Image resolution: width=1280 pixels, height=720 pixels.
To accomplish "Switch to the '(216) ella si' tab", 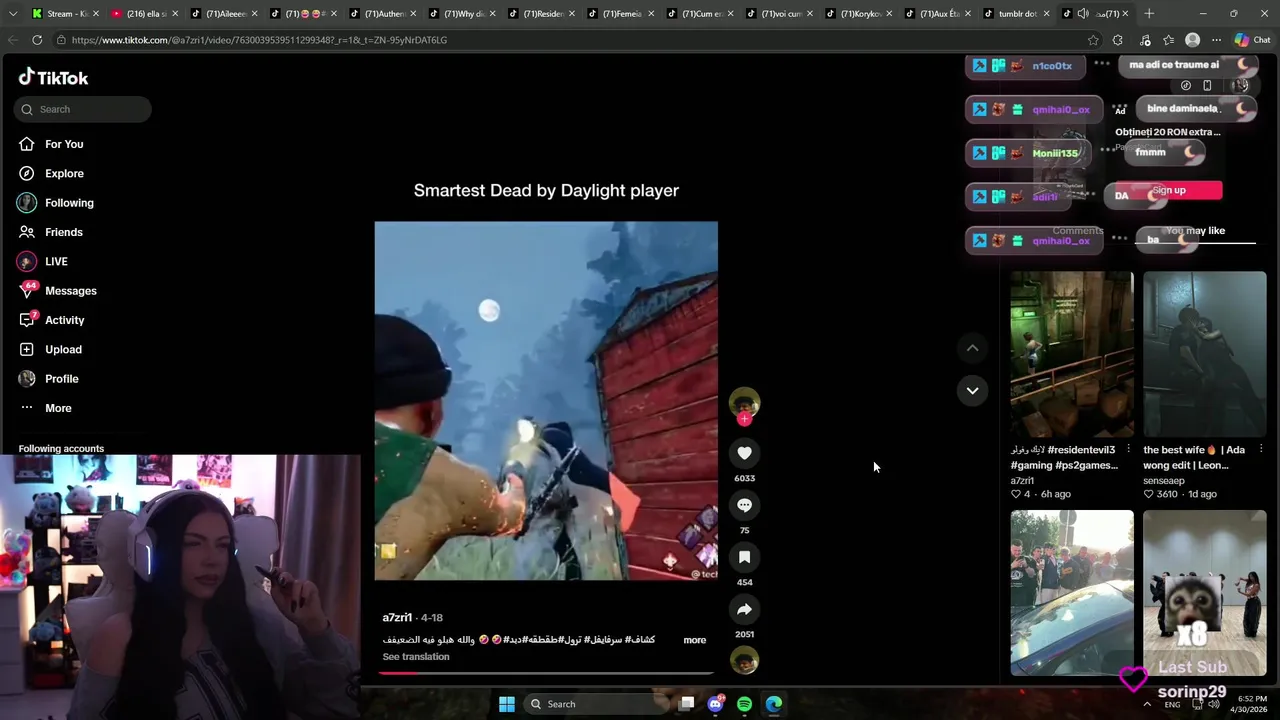I will [146, 14].
